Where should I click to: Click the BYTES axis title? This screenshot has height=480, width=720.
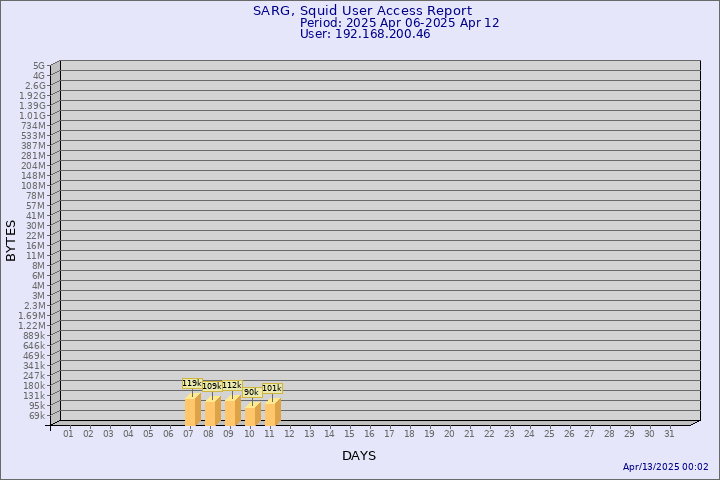pyautogui.click(x=11, y=240)
